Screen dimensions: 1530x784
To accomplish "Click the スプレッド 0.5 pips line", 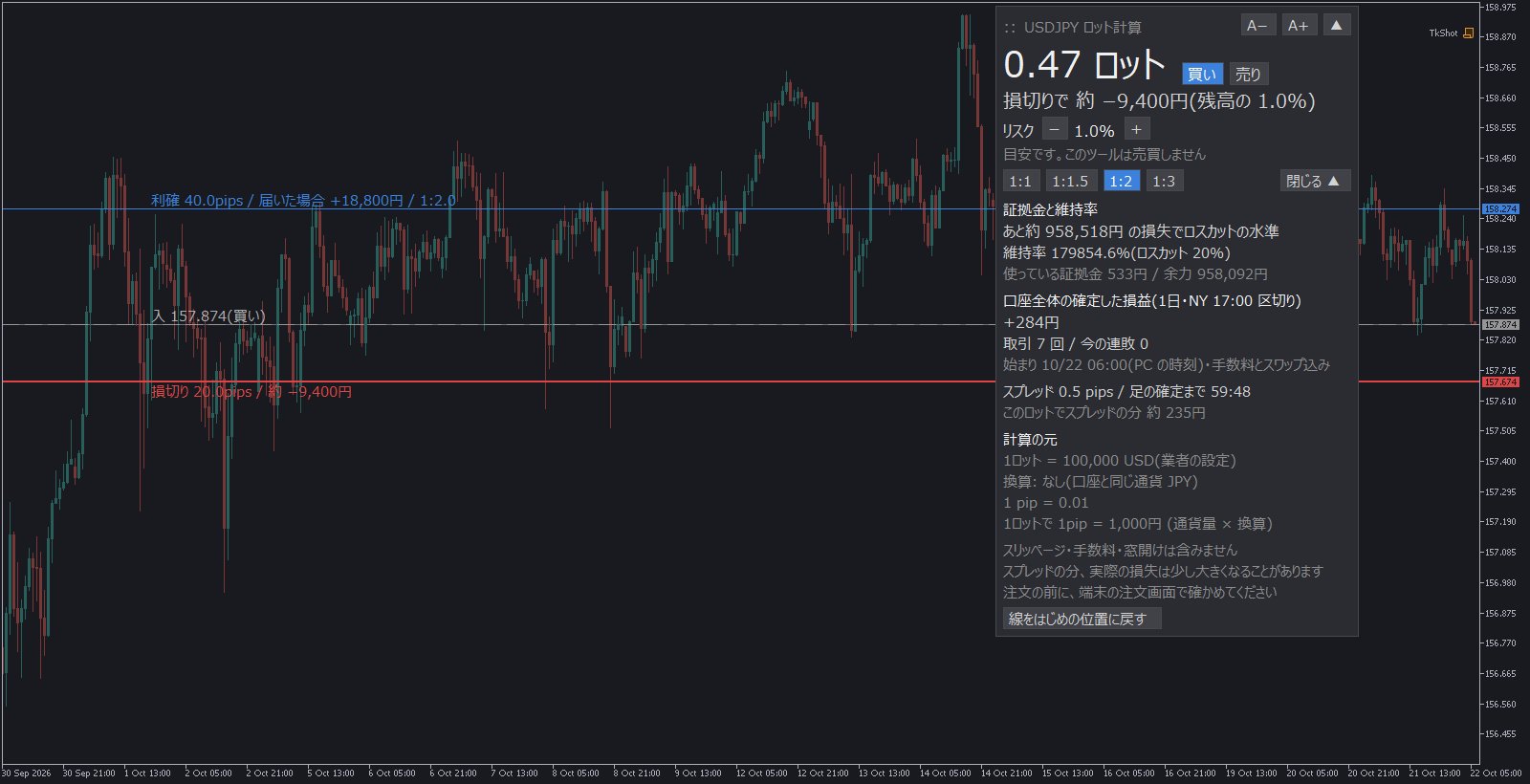I will [1126, 392].
